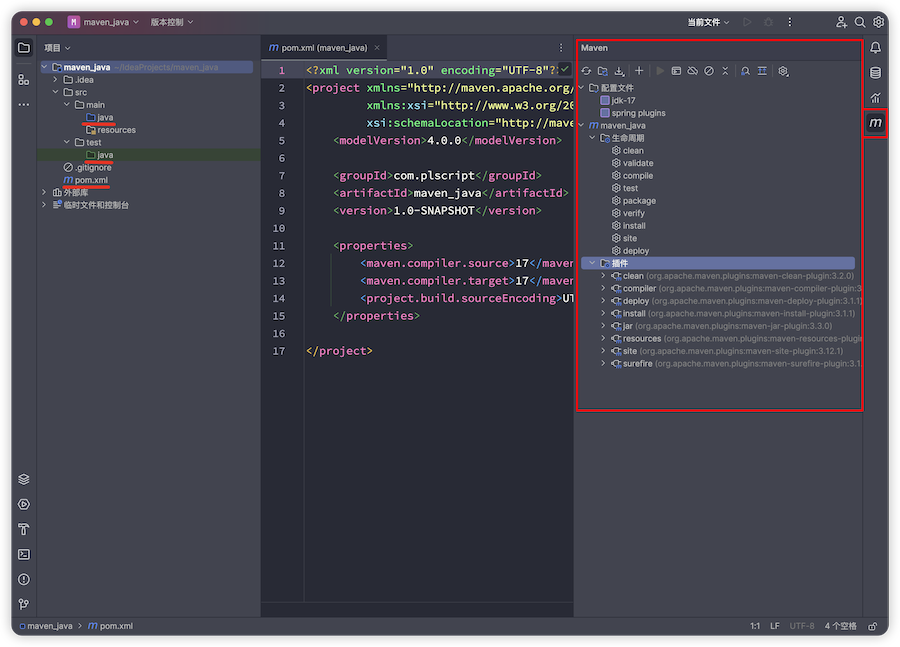This screenshot has width=900, height=647.
Task: Add Maven project with the plus icon
Action: (x=639, y=71)
